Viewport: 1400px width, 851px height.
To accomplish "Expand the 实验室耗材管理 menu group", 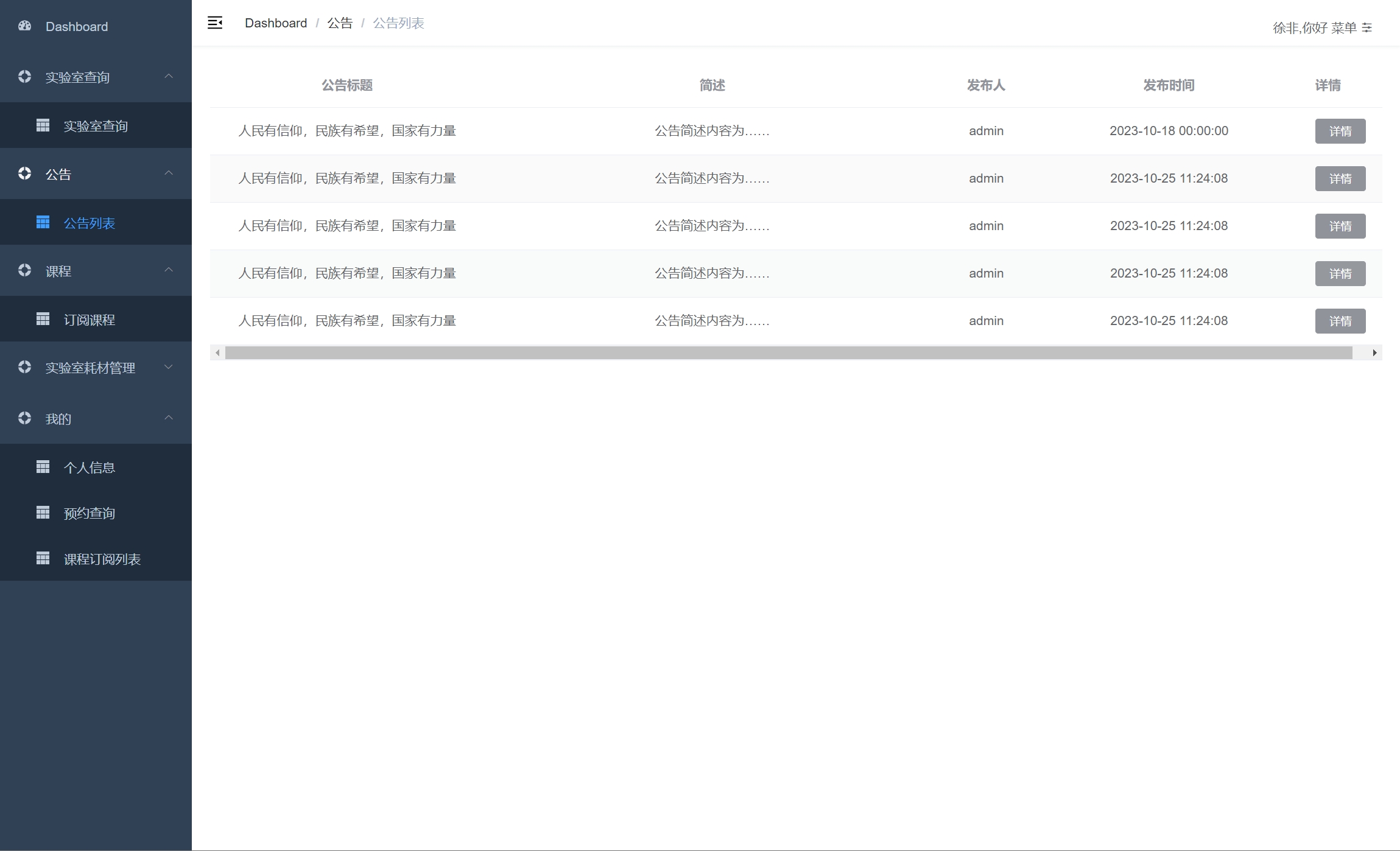I will pyautogui.click(x=169, y=367).
